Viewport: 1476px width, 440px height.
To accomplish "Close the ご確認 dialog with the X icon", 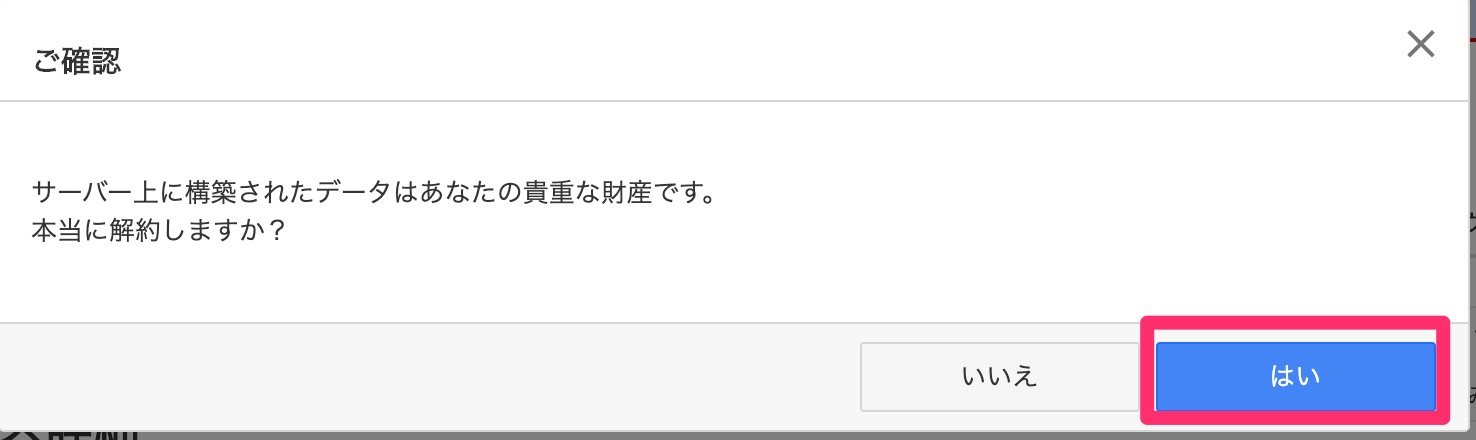I will pos(1420,44).
